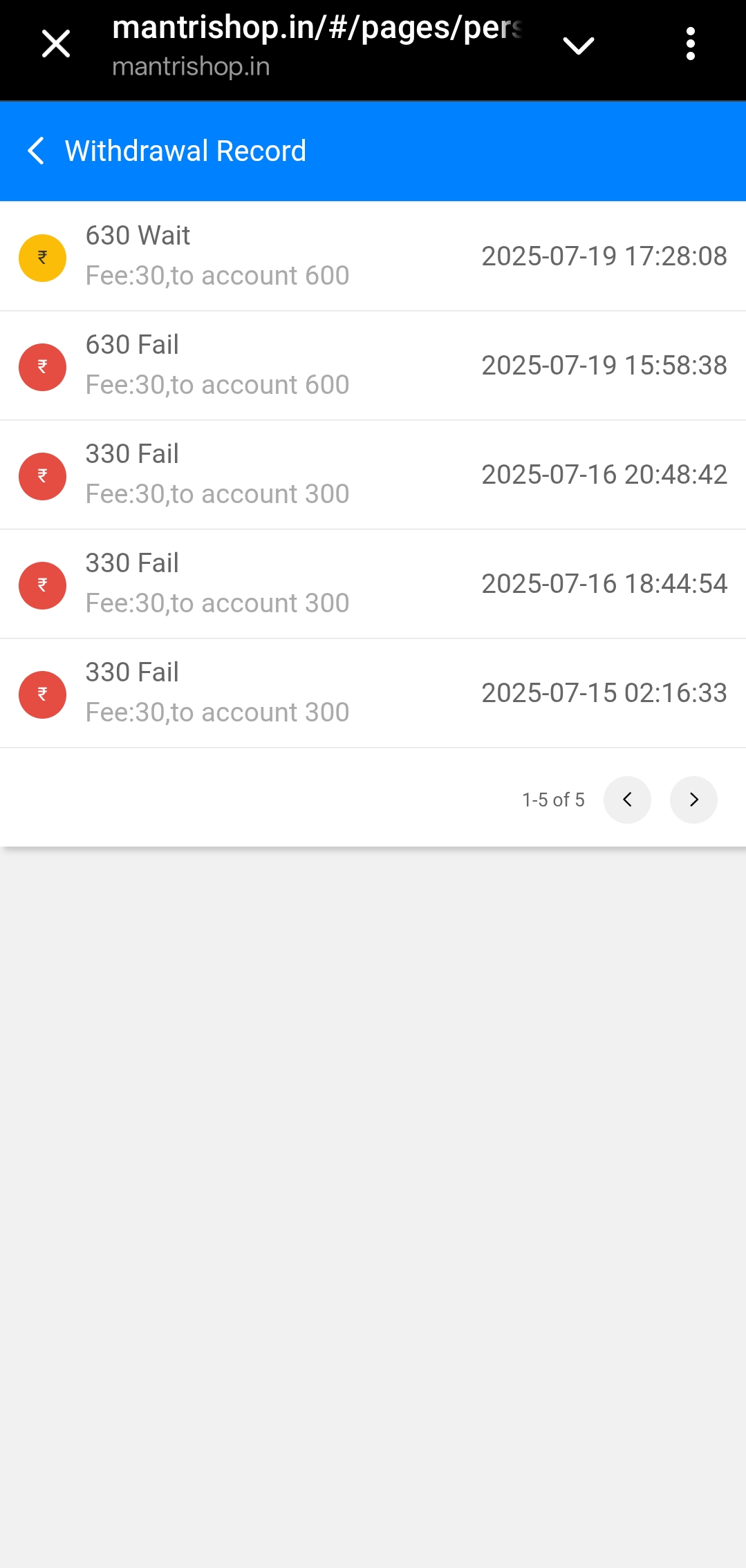Go back from Withdrawal Record
Image resolution: width=746 pixels, height=1568 pixels.
[x=36, y=151]
